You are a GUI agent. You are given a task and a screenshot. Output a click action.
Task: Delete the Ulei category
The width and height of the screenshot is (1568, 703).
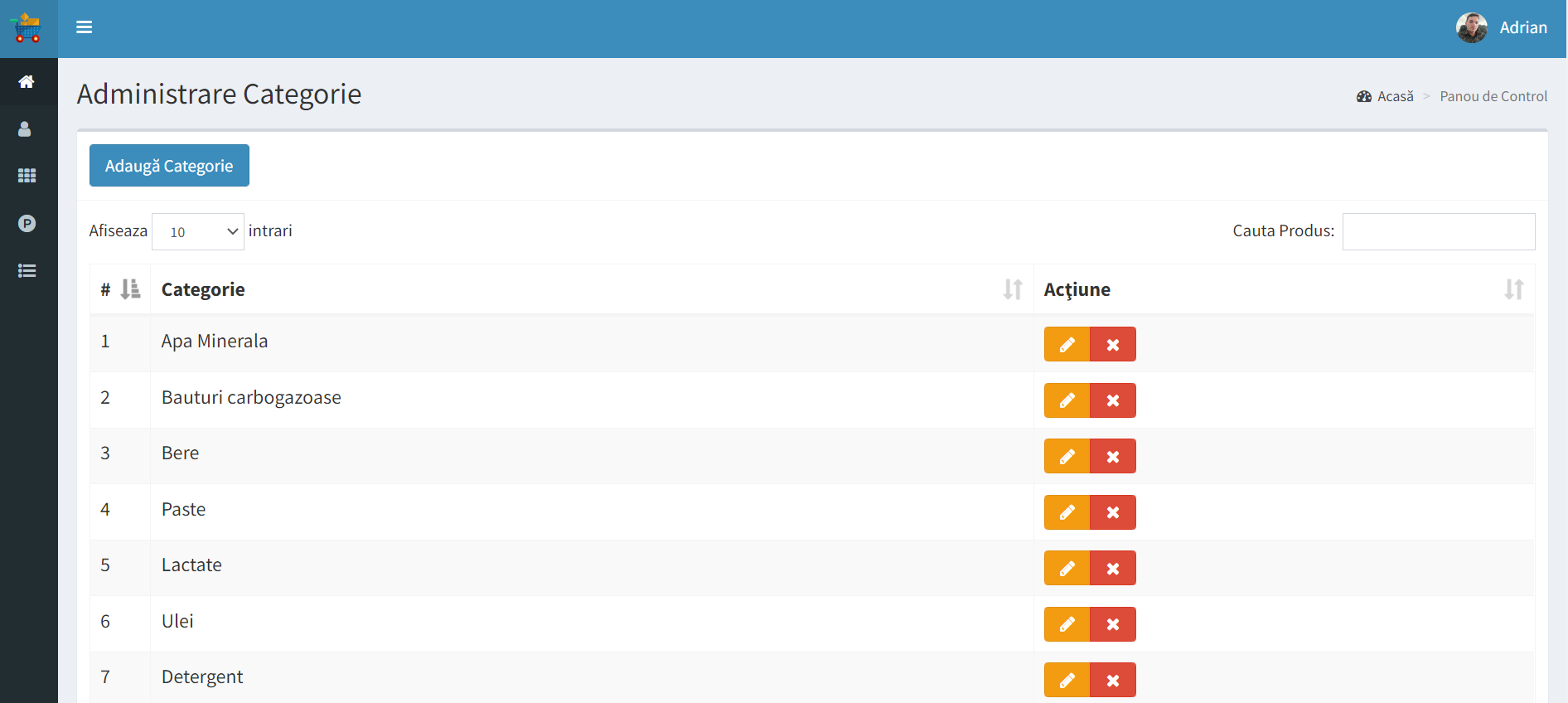[x=1112, y=624]
